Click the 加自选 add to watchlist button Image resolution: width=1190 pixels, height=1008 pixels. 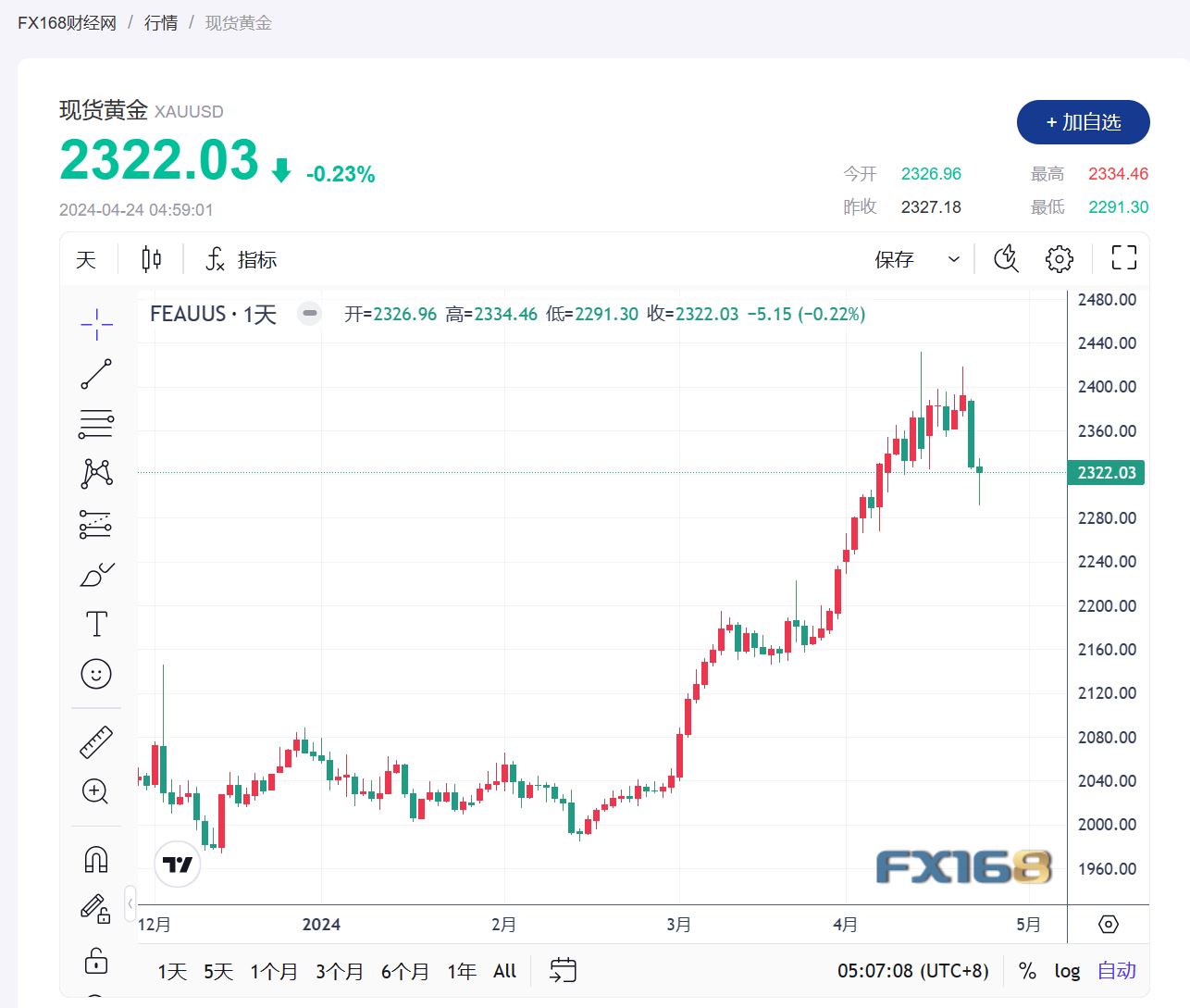[1084, 122]
